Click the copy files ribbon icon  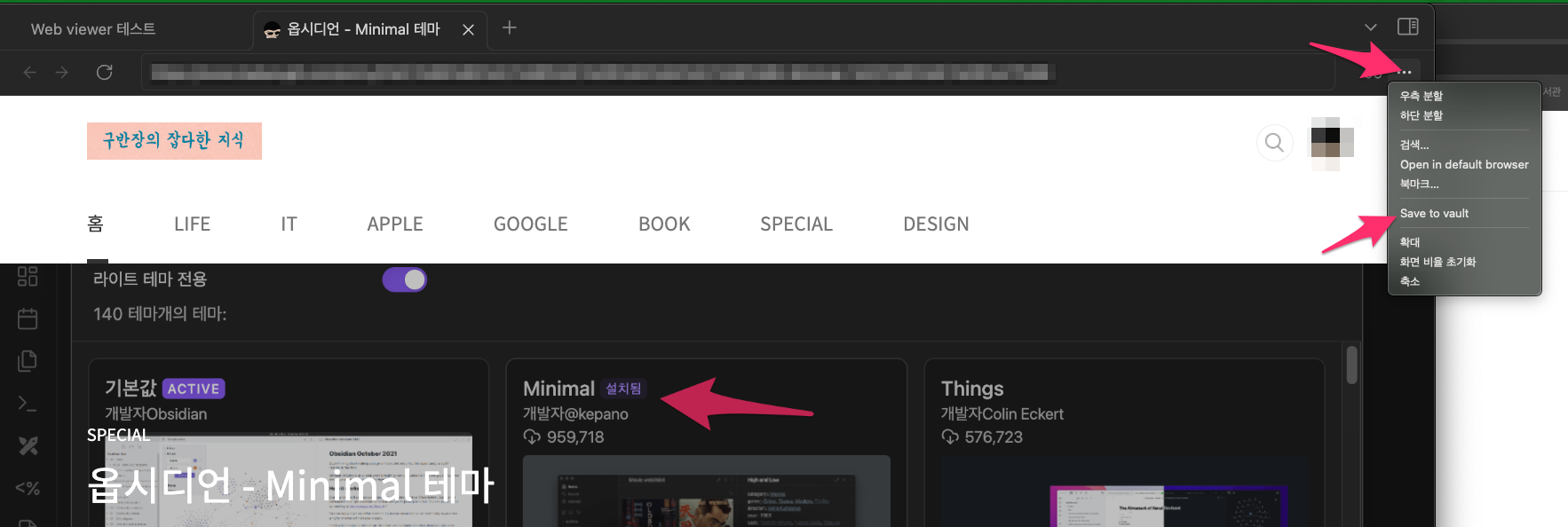pos(28,360)
